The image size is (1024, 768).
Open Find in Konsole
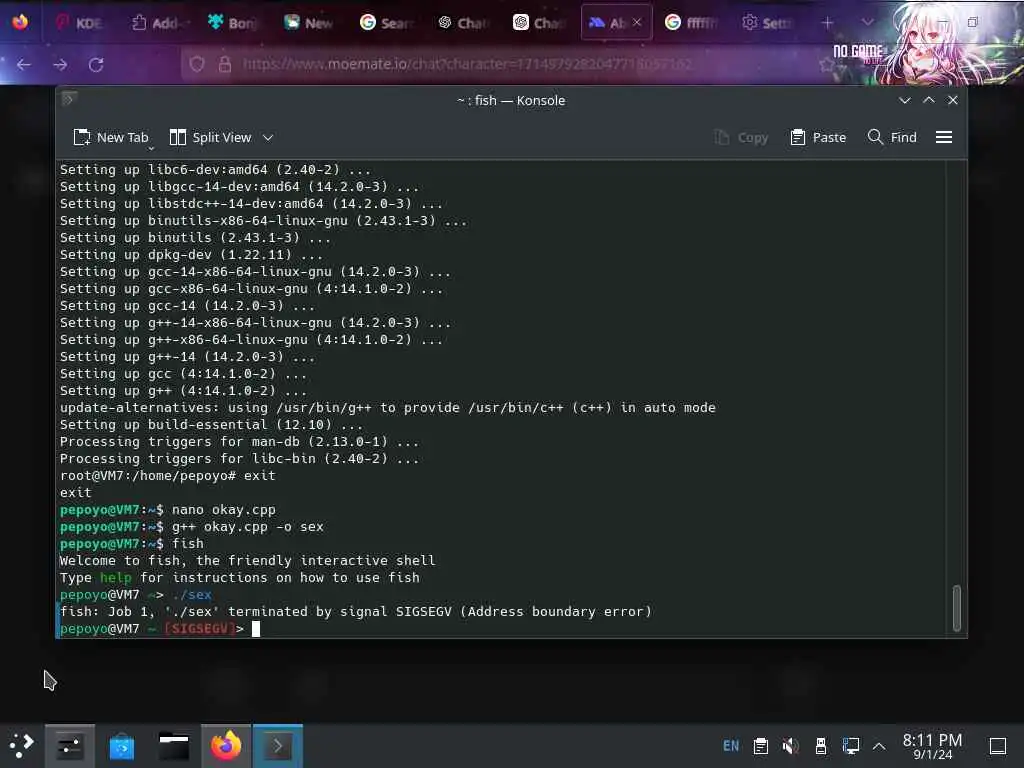[892, 137]
